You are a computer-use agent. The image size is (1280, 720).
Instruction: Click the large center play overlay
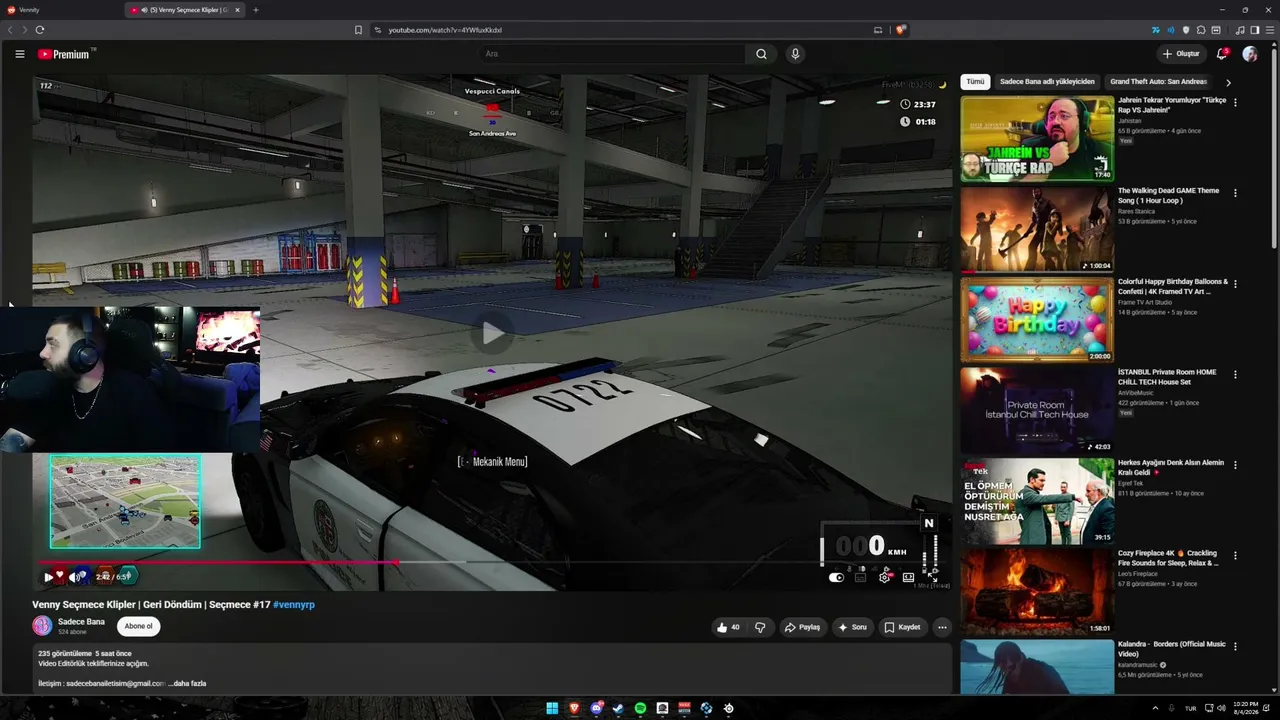click(492, 333)
